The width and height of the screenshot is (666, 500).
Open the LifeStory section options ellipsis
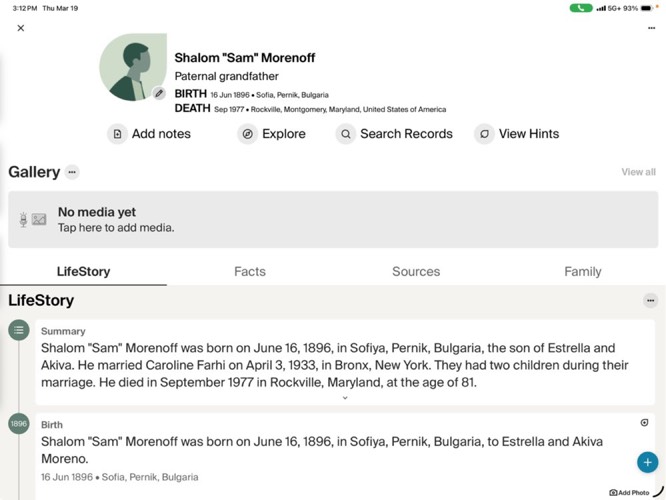[x=650, y=300]
